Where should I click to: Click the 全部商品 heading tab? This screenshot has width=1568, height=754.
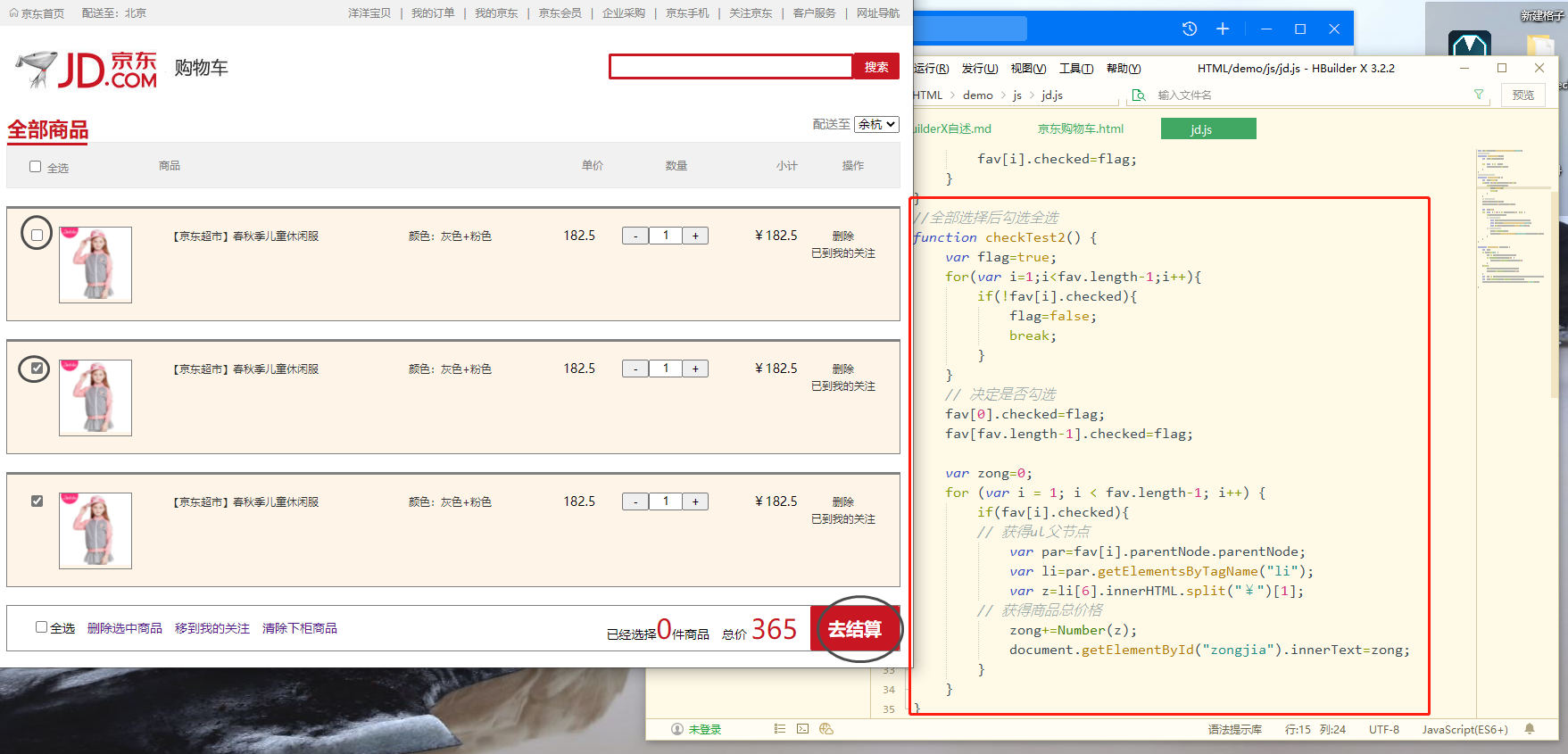48,130
